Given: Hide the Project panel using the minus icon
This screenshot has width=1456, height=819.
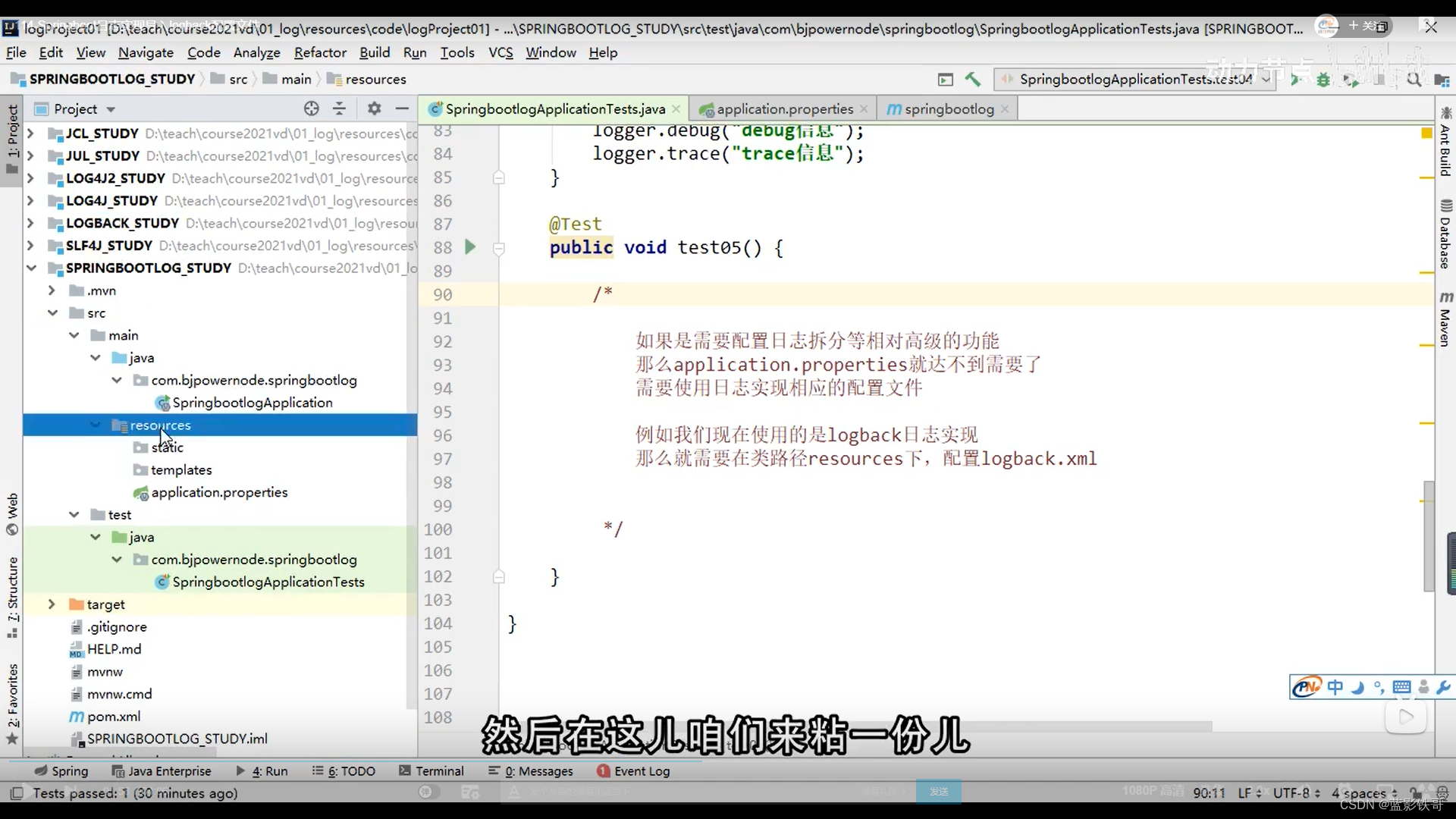Looking at the screenshot, I should 402,108.
